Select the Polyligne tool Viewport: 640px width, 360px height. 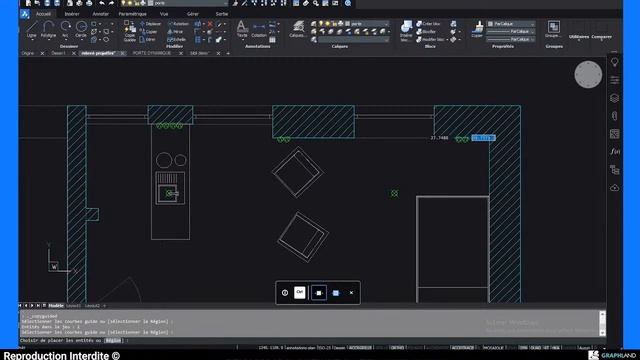coord(49,29)
